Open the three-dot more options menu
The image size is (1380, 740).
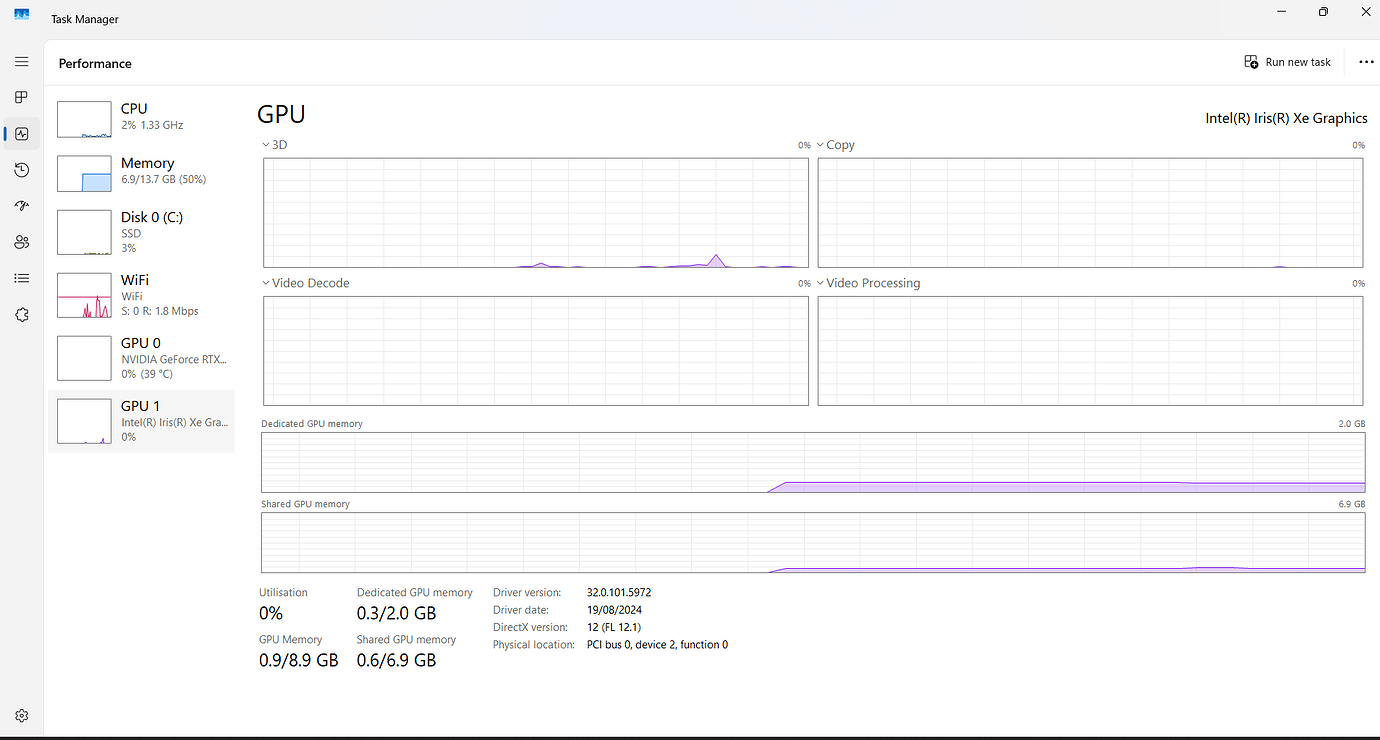coord(1366,62)
